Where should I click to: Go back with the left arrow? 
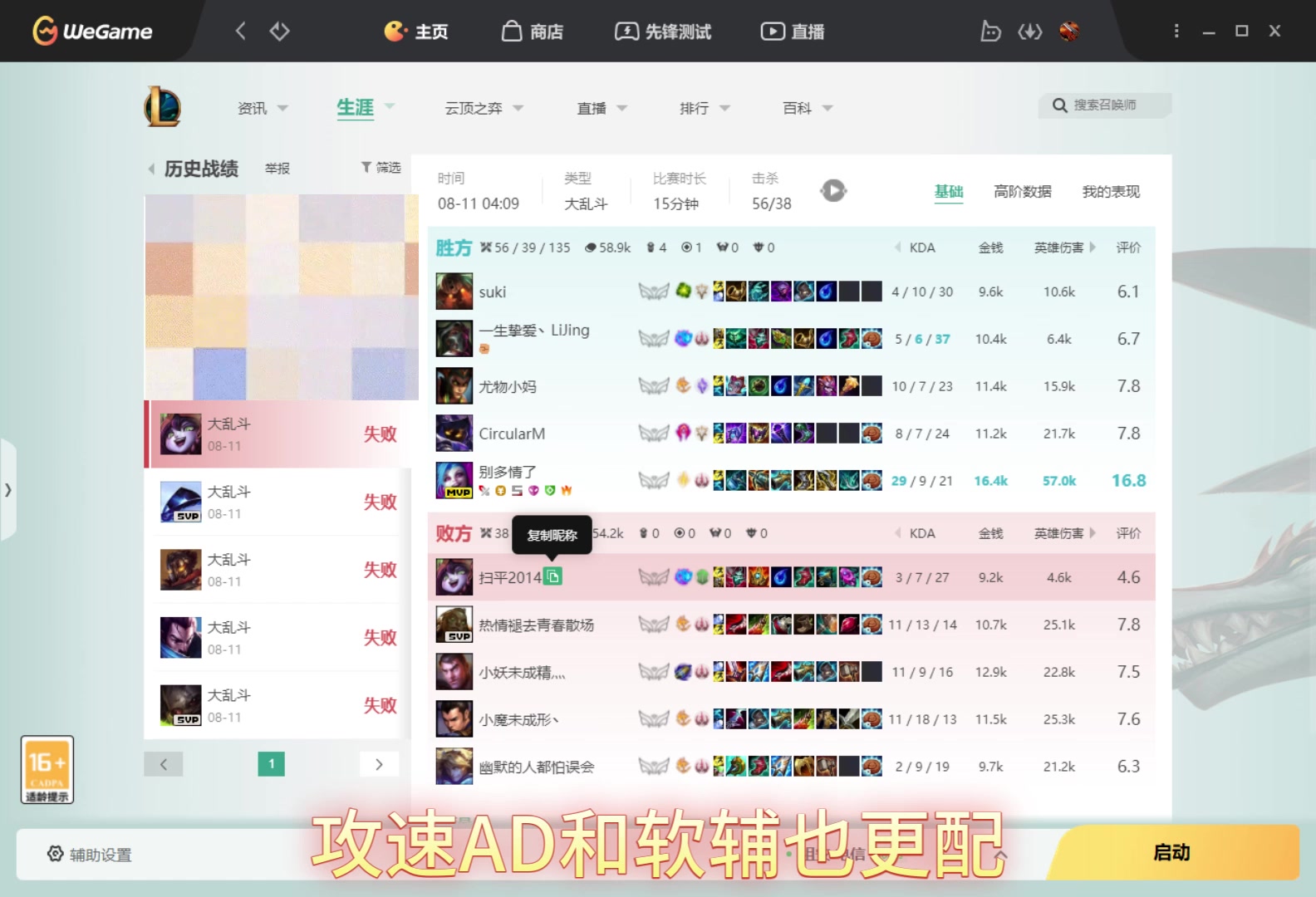(x=240, y=32)
